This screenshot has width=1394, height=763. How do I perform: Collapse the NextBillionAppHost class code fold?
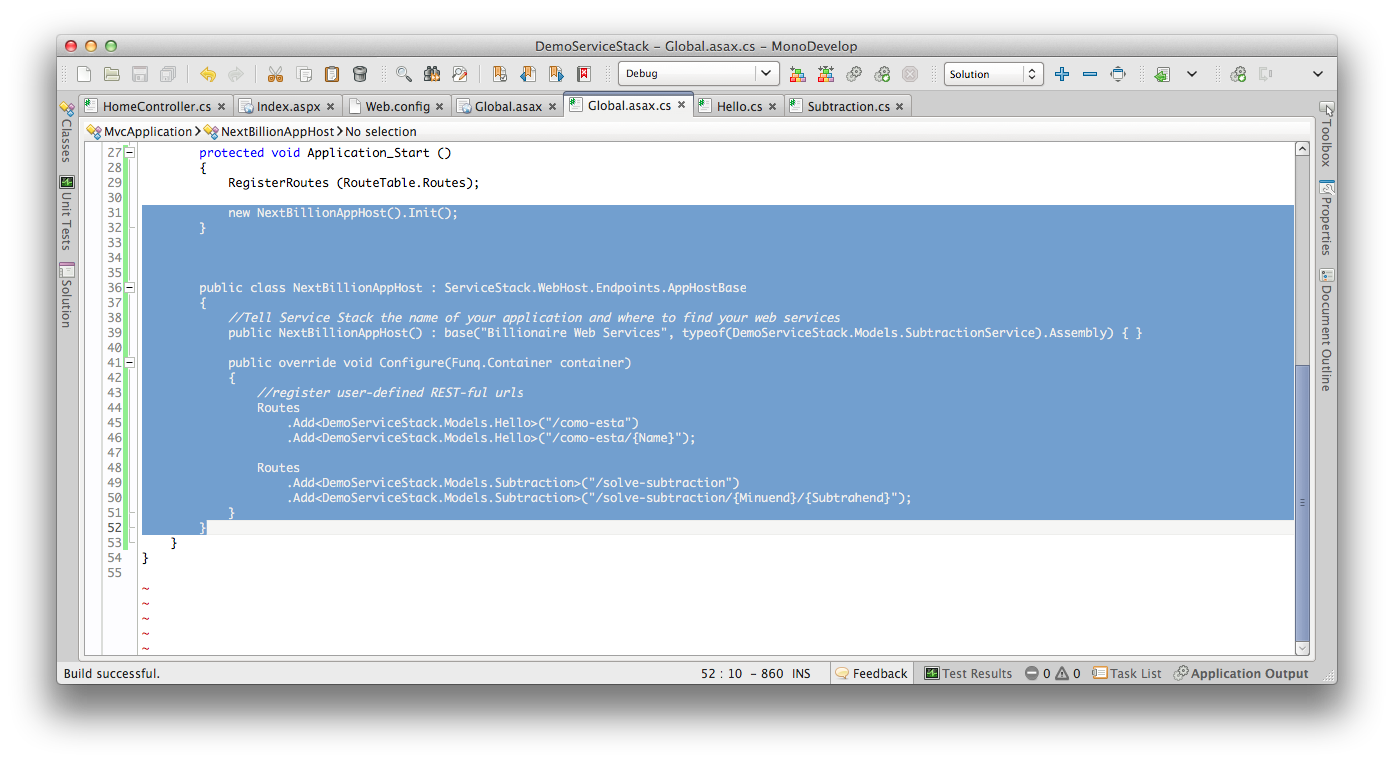pos(131,287)
